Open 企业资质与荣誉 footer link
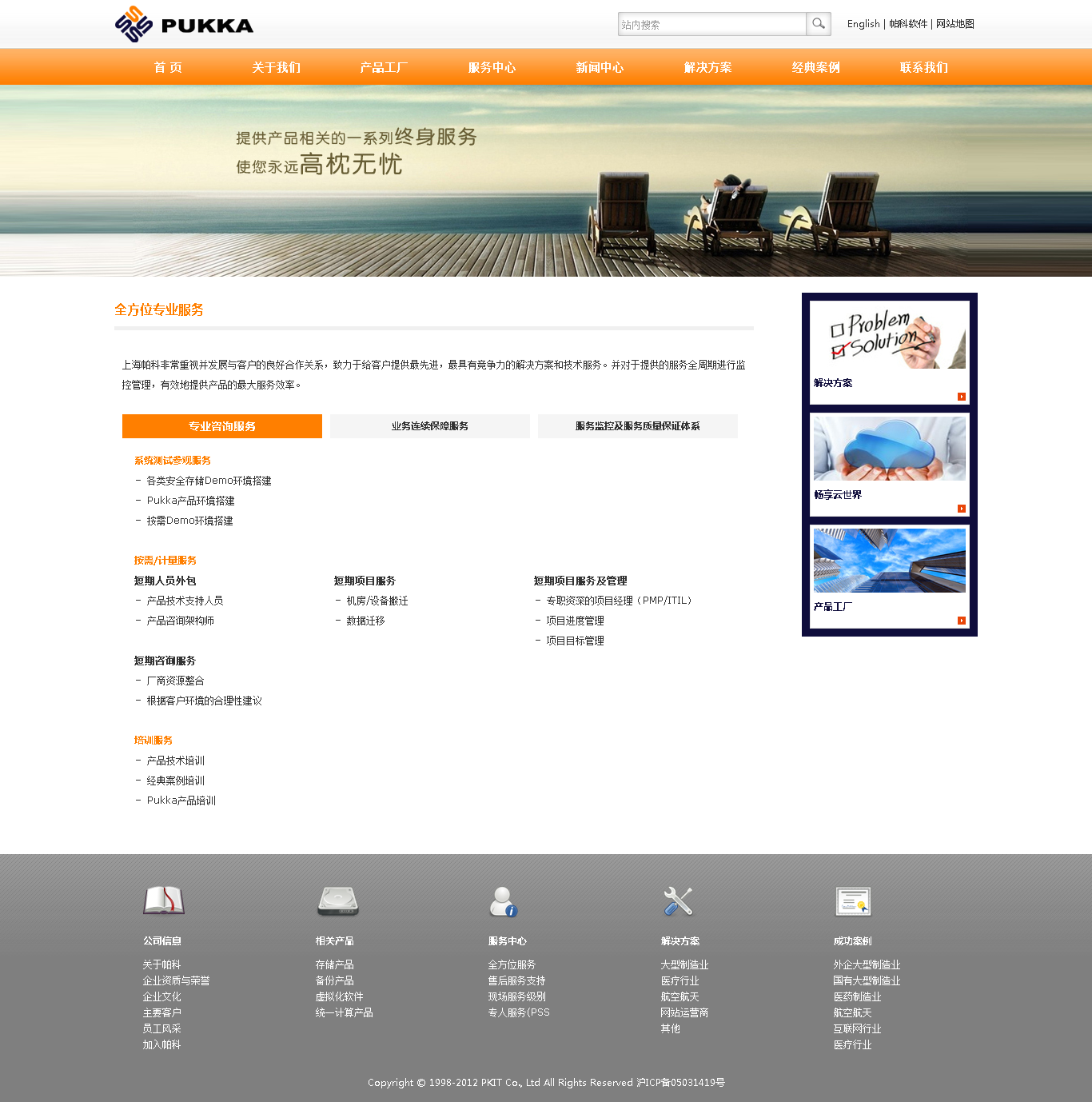This screenshot has width=1092, height=1102. (176, 980)
